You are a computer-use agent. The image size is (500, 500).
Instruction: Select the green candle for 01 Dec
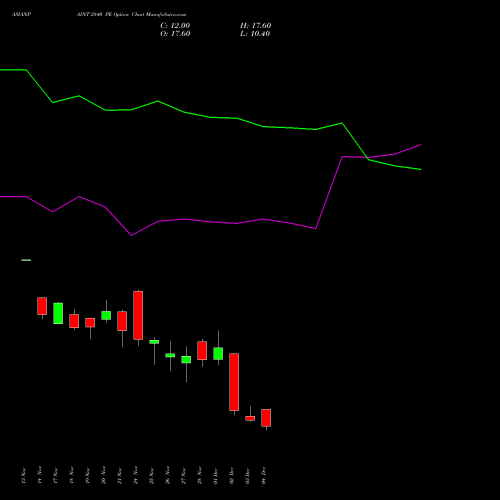coord(218,354)
